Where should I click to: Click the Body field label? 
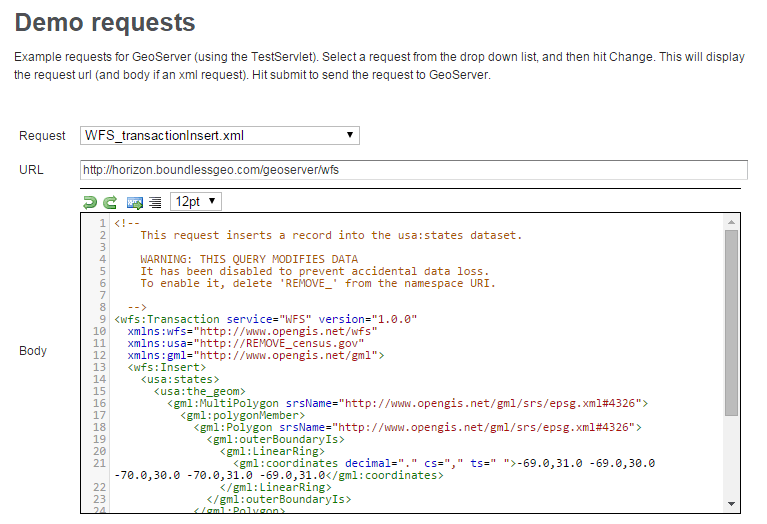(33, 351)
